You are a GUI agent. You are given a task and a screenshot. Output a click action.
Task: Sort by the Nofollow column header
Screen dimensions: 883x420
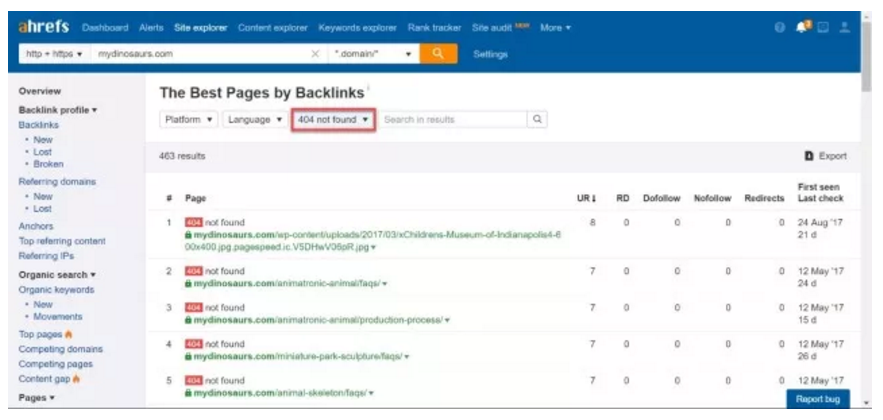point(712,198)
